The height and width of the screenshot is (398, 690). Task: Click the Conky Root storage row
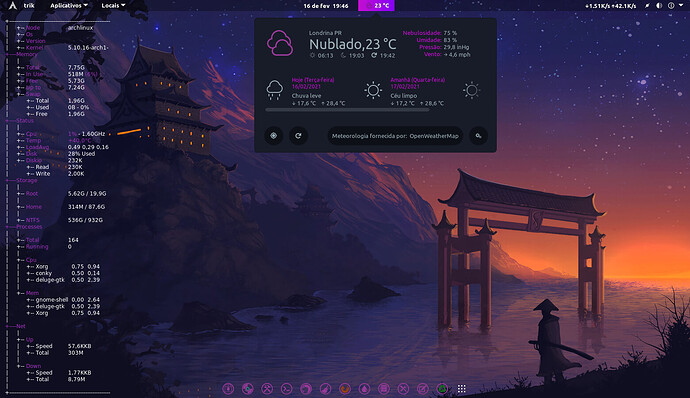(x=61, y=194)
